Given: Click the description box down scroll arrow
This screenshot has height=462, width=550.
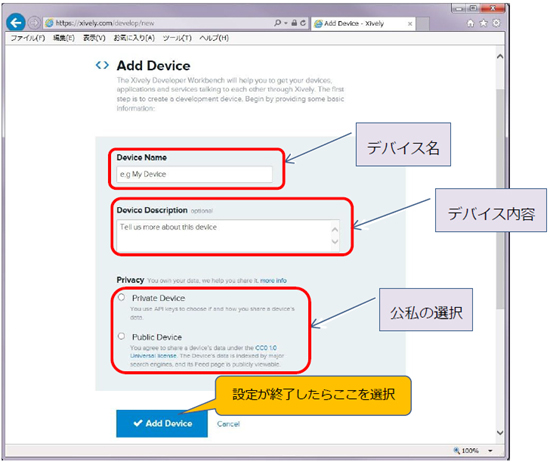Looking at the screenshot, I should point(335,242).
